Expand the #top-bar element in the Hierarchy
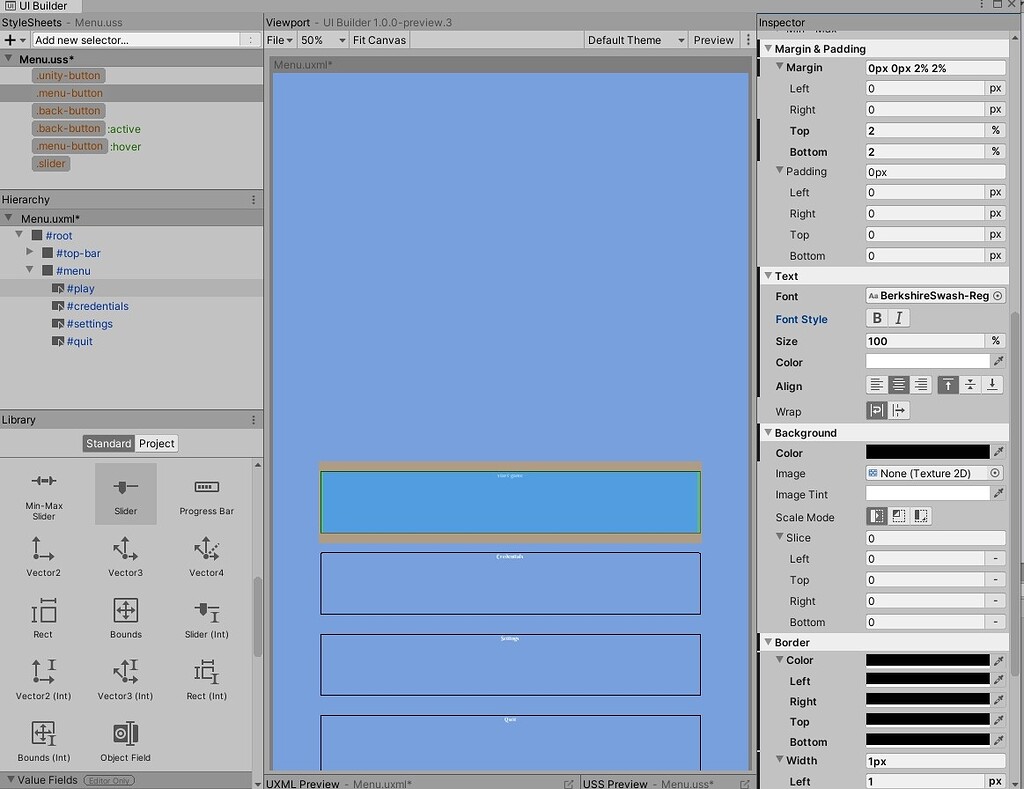 pyautogui.click(x=31, y=253)
